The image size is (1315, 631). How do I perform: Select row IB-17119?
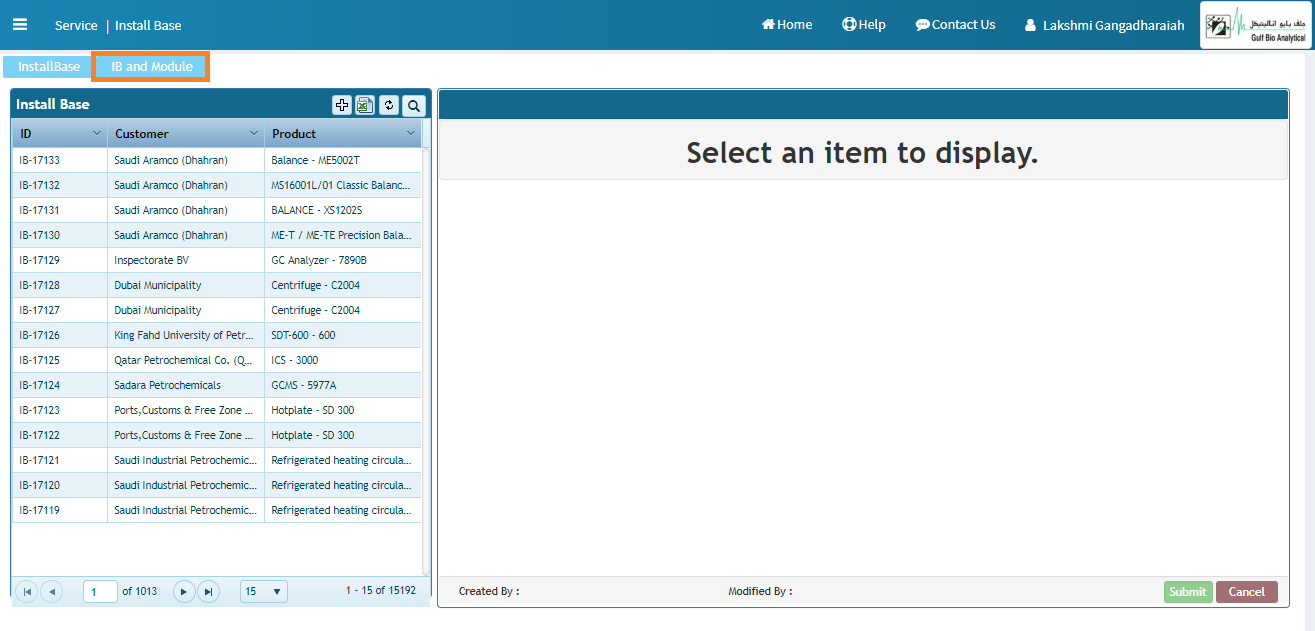click(x=217, y=510)
